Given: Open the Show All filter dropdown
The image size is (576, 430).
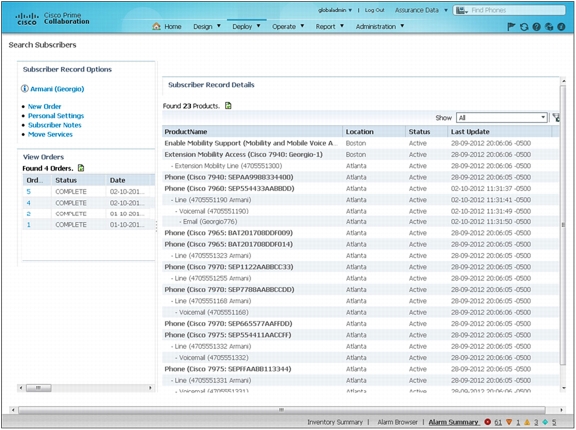Looking at the screenshot, I should [502, 118].
